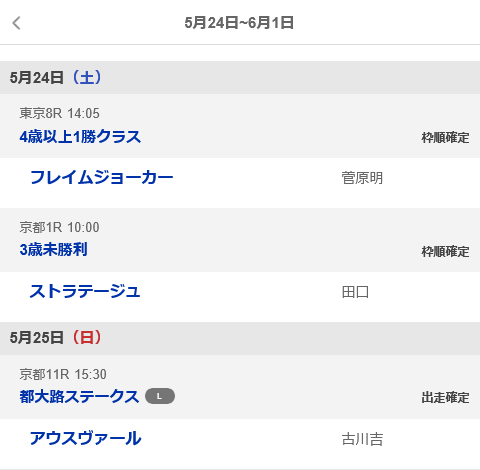
Task: Click the 5月24日~6月1日 page title
Action: click(239, 23)
